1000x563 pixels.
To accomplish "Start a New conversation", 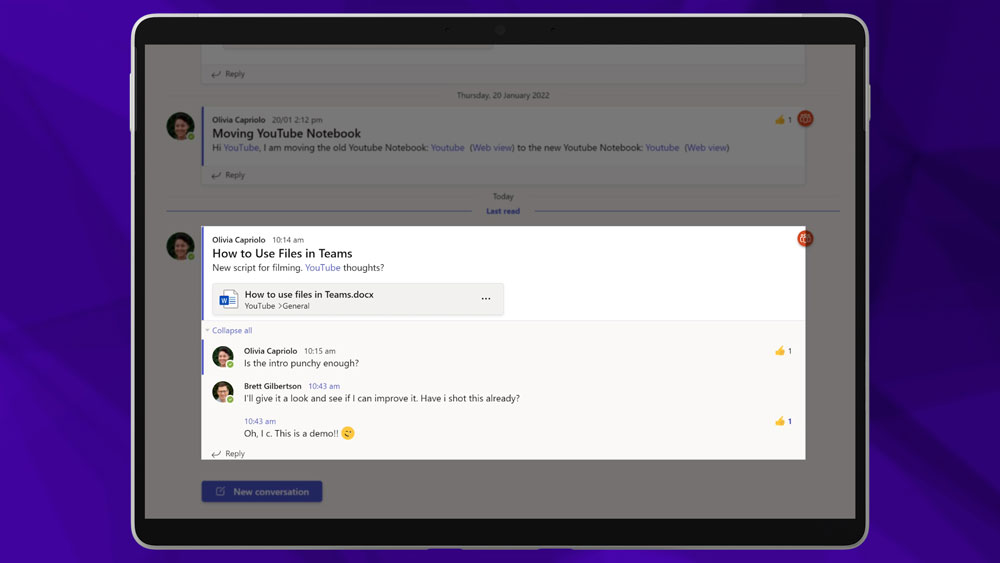I will click(x=262, y=492).
